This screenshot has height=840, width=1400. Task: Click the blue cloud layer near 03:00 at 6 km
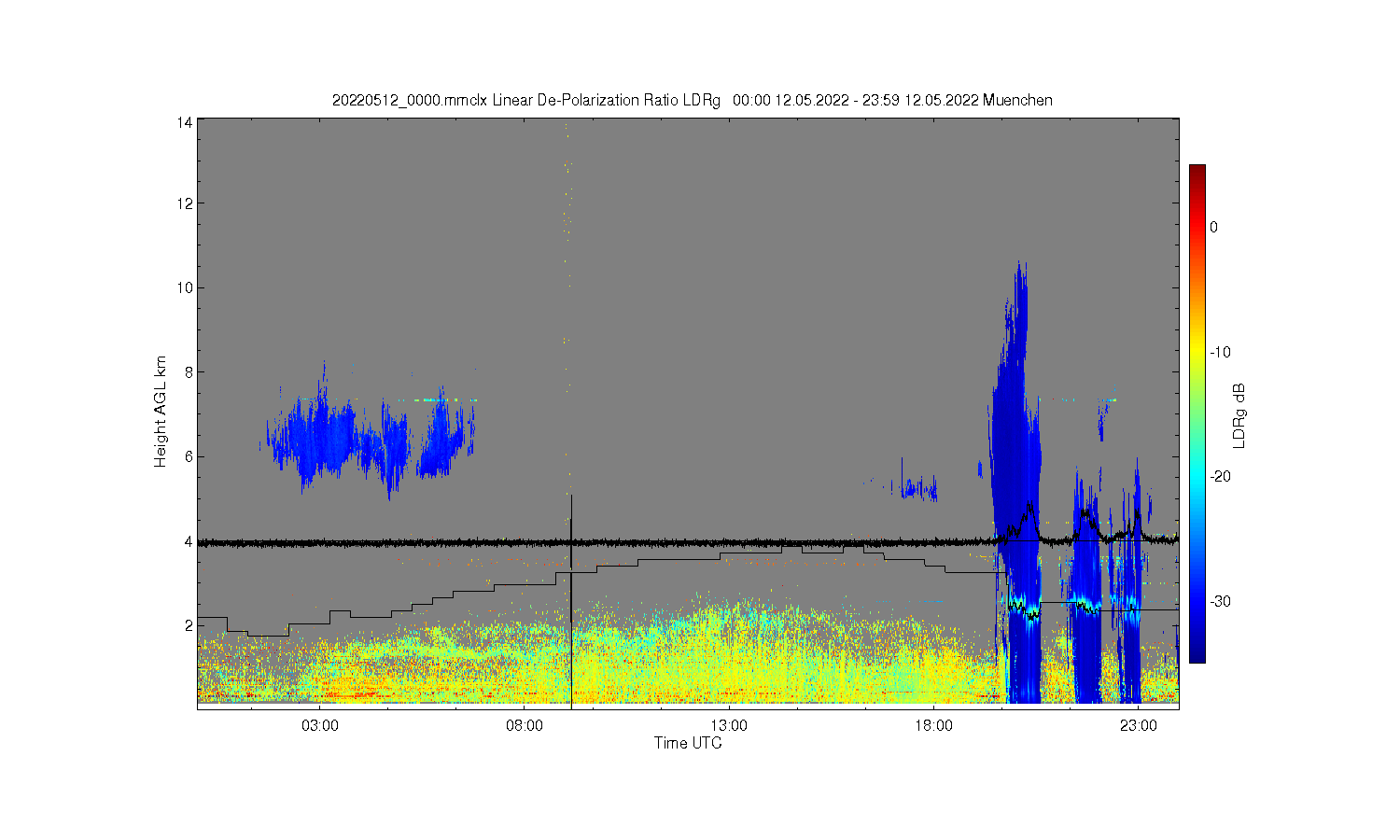point(322,439)
